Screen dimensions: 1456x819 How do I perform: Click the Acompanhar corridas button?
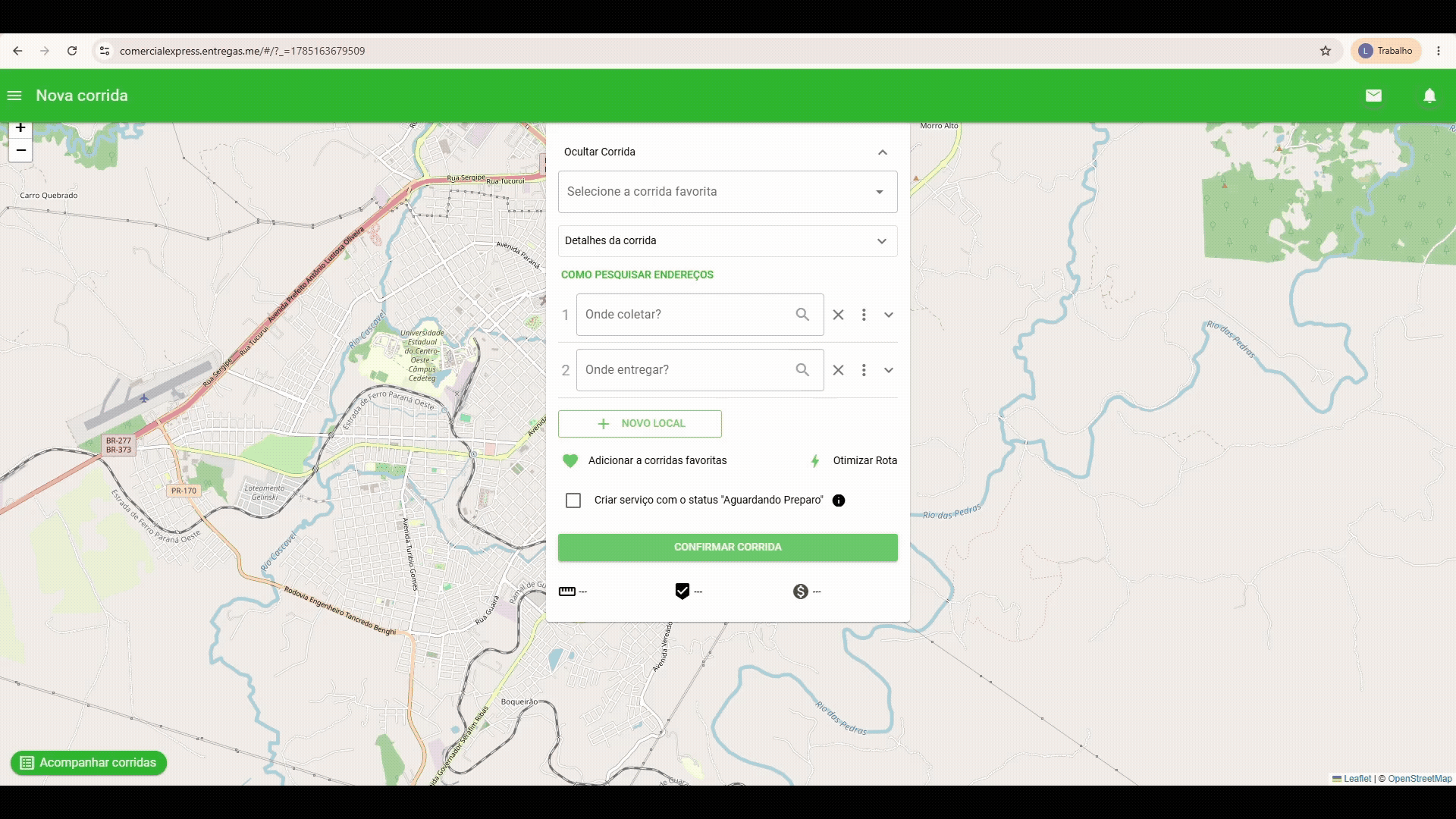[89, 763]
